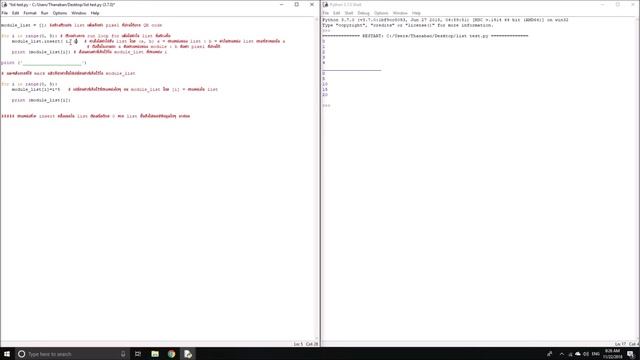The image size is (640, 360).
Task: Click the Python version line in Shell
Action: pyautogui.click(x=445, y=20)
